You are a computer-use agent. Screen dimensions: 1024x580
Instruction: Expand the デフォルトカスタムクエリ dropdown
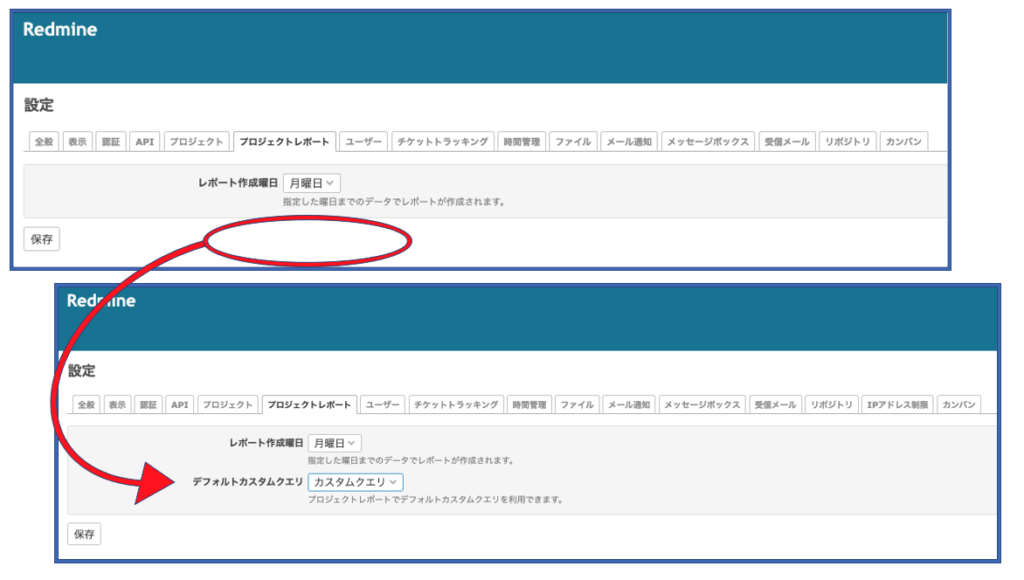click(355, 482)
